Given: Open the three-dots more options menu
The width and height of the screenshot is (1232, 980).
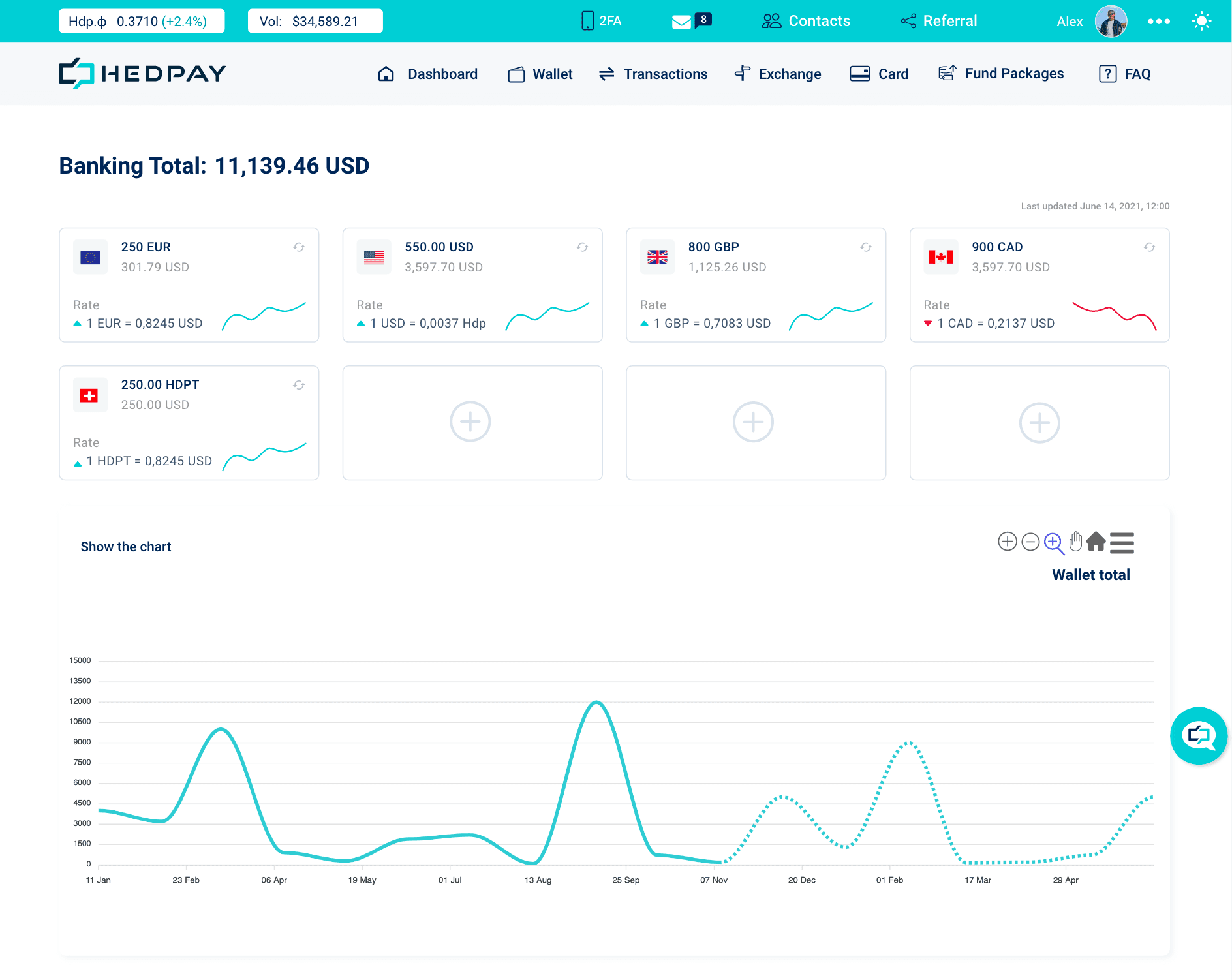Looking at the screenshot, I should (1159, 22).
